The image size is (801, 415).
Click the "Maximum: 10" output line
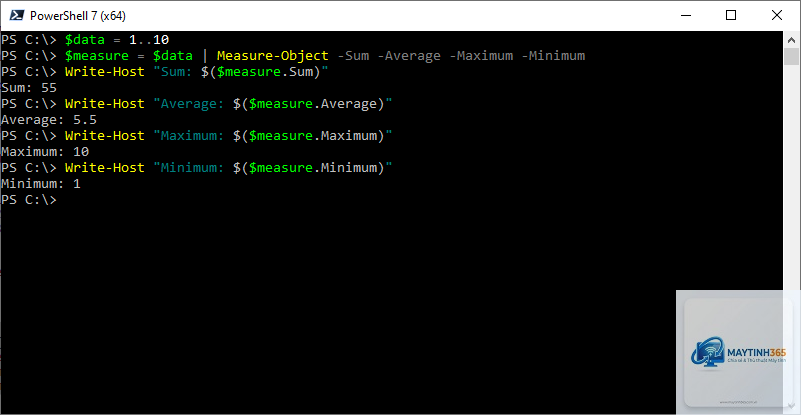[45, 151]
